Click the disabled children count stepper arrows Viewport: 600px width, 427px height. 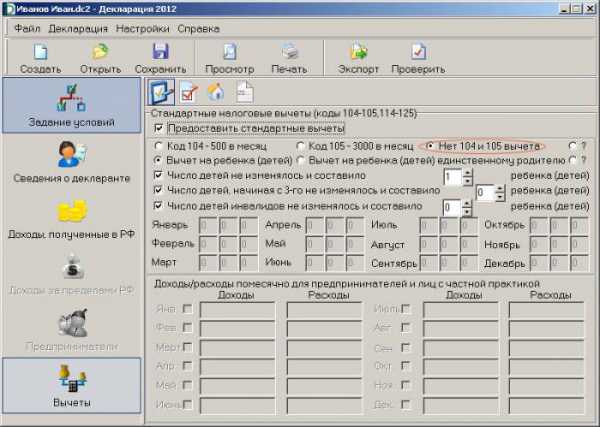[467, 208]
